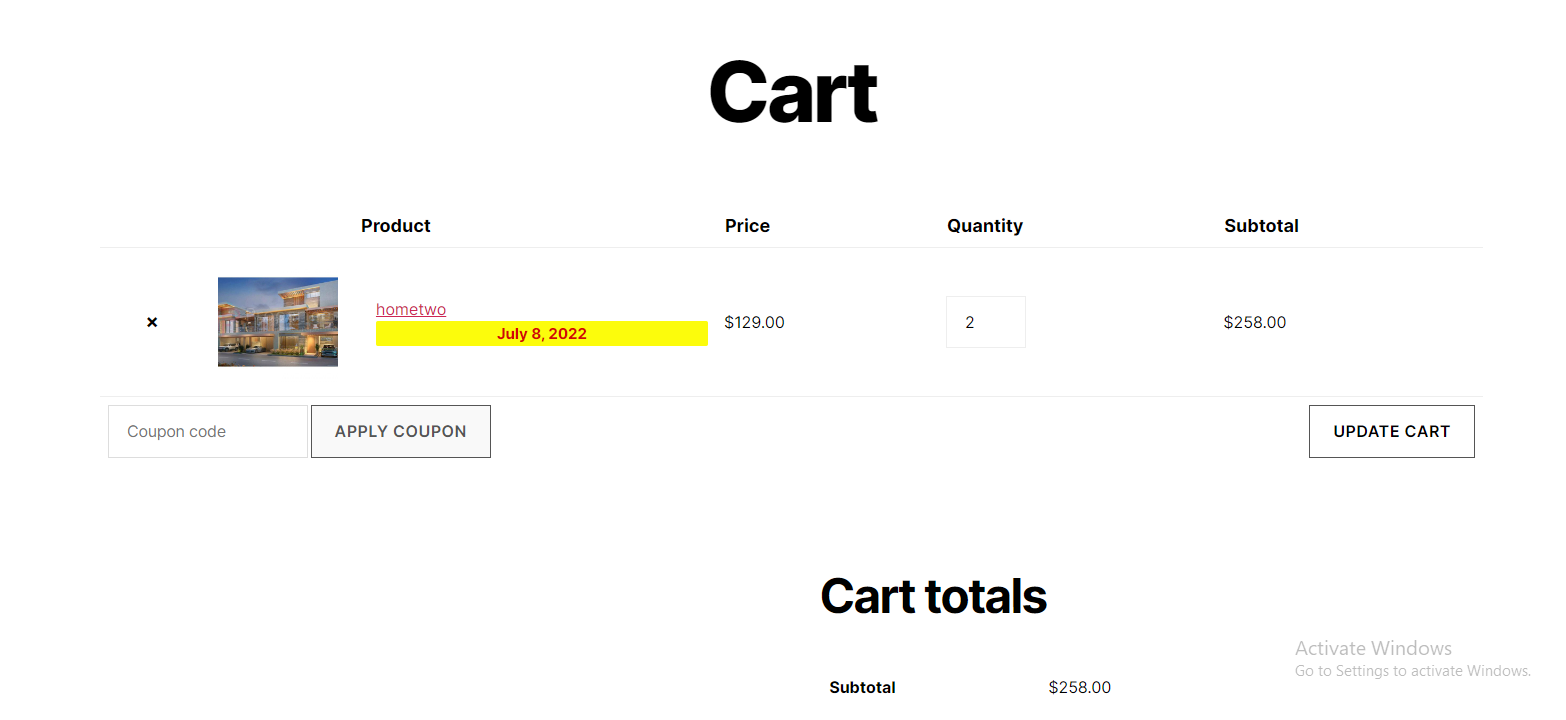Click the large Cart page heading

(x=793, y=92)
